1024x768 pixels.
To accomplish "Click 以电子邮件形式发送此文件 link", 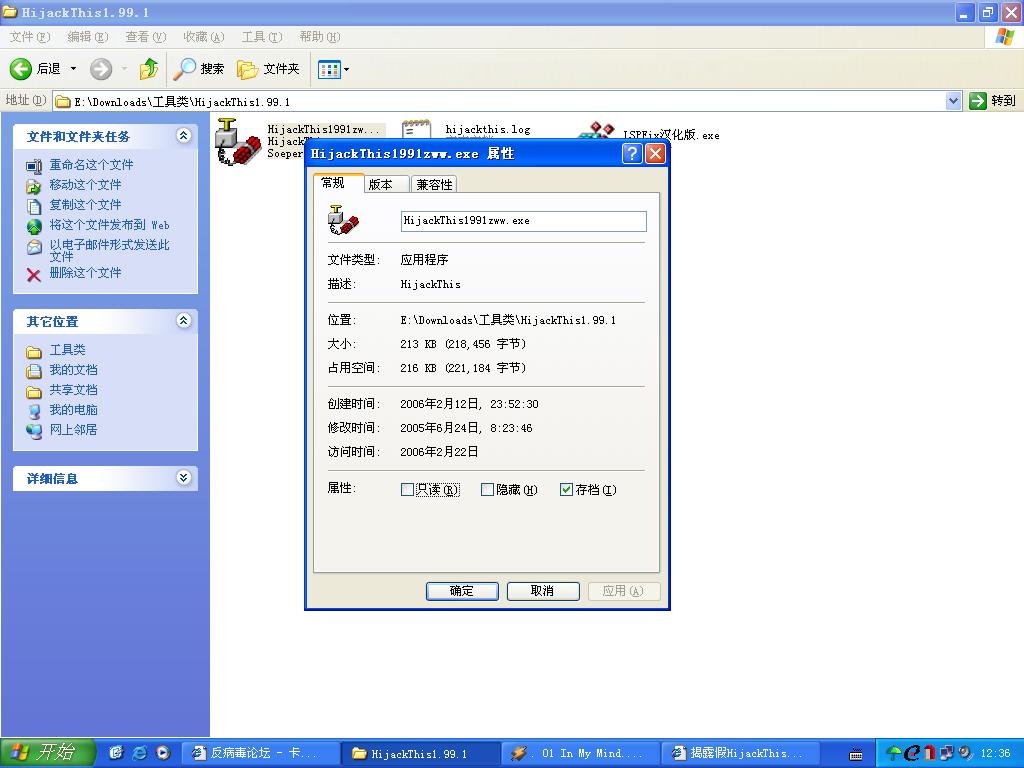I will [109, 250].
